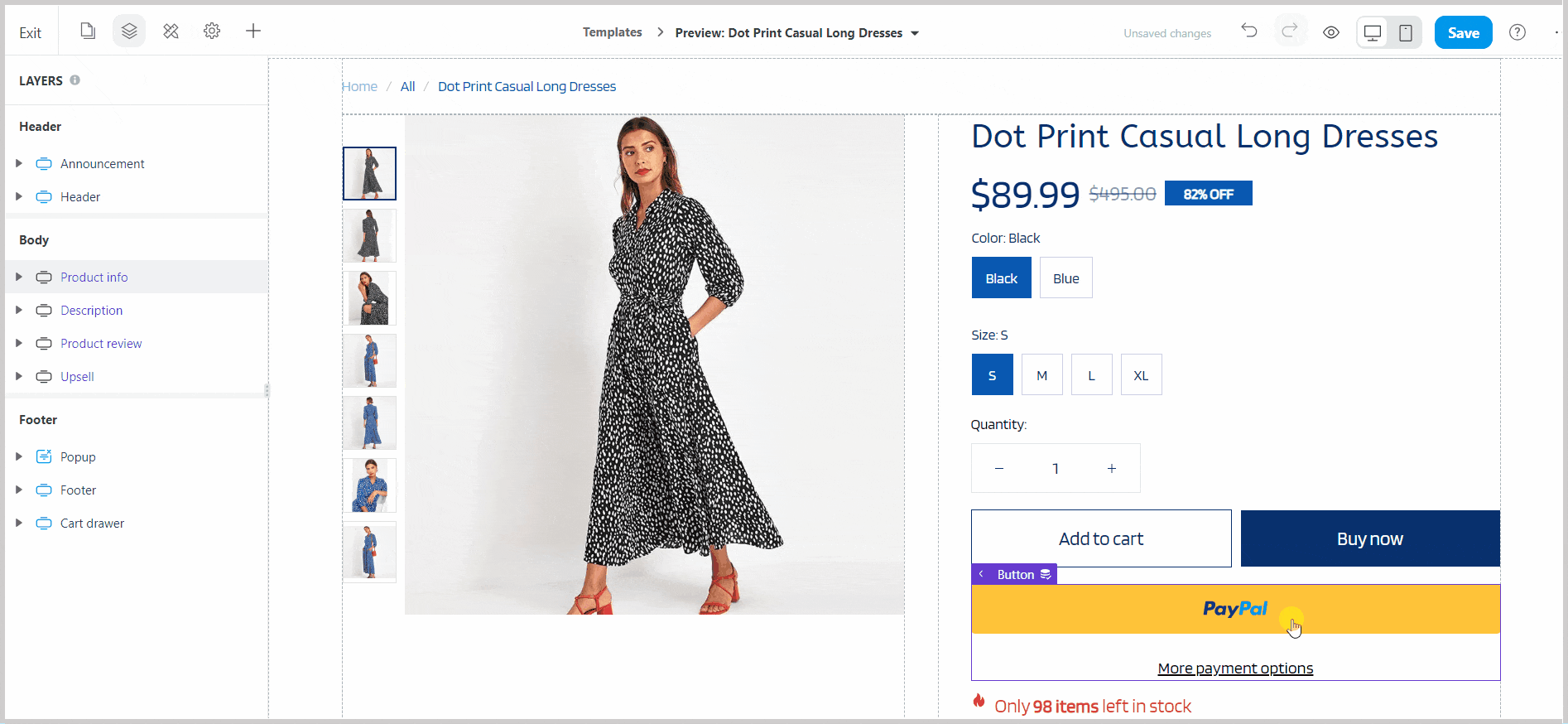Select size L

tap(1092, 375)
